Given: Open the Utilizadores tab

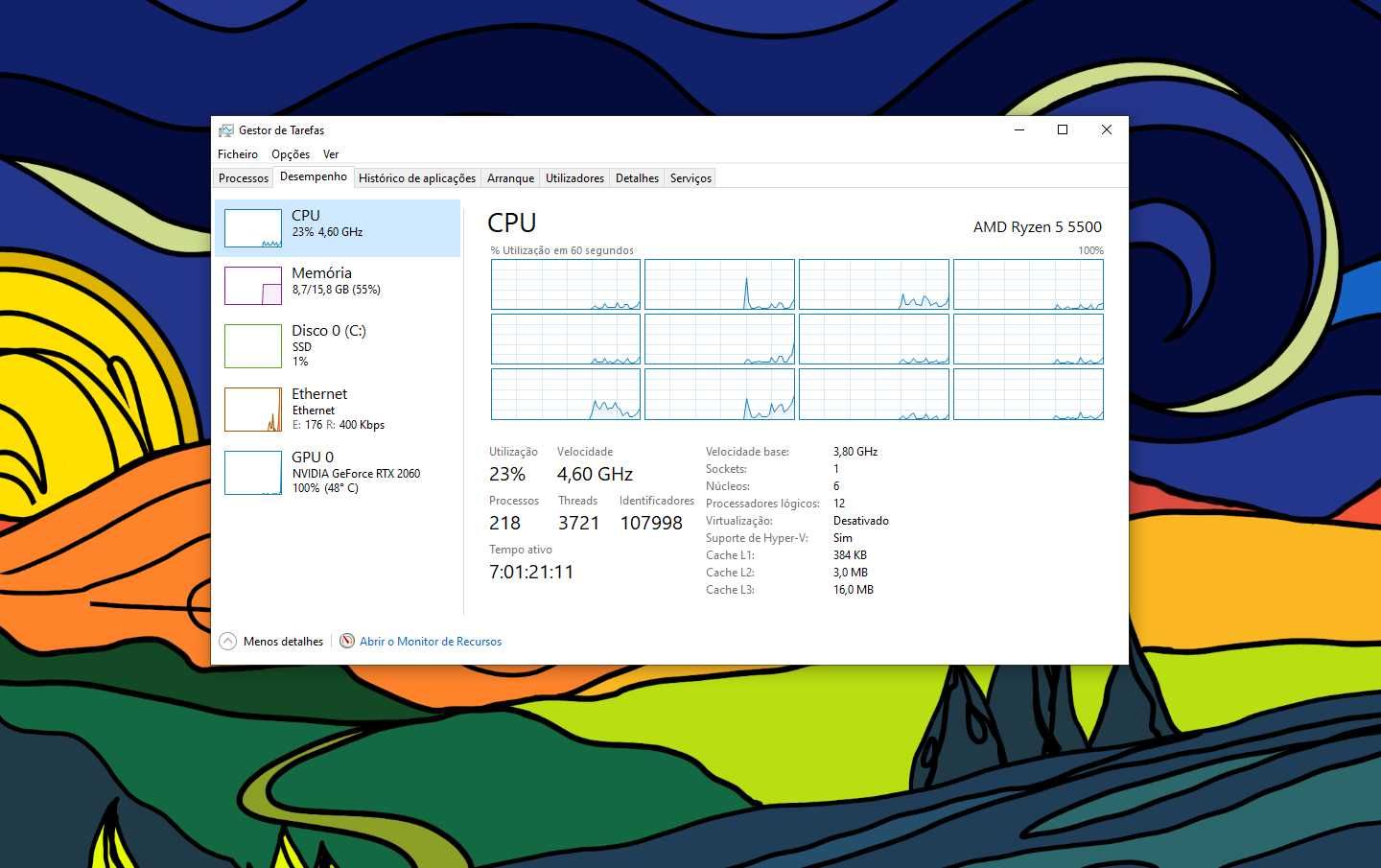Looking at the screenshot, I should tap(574, 178).
